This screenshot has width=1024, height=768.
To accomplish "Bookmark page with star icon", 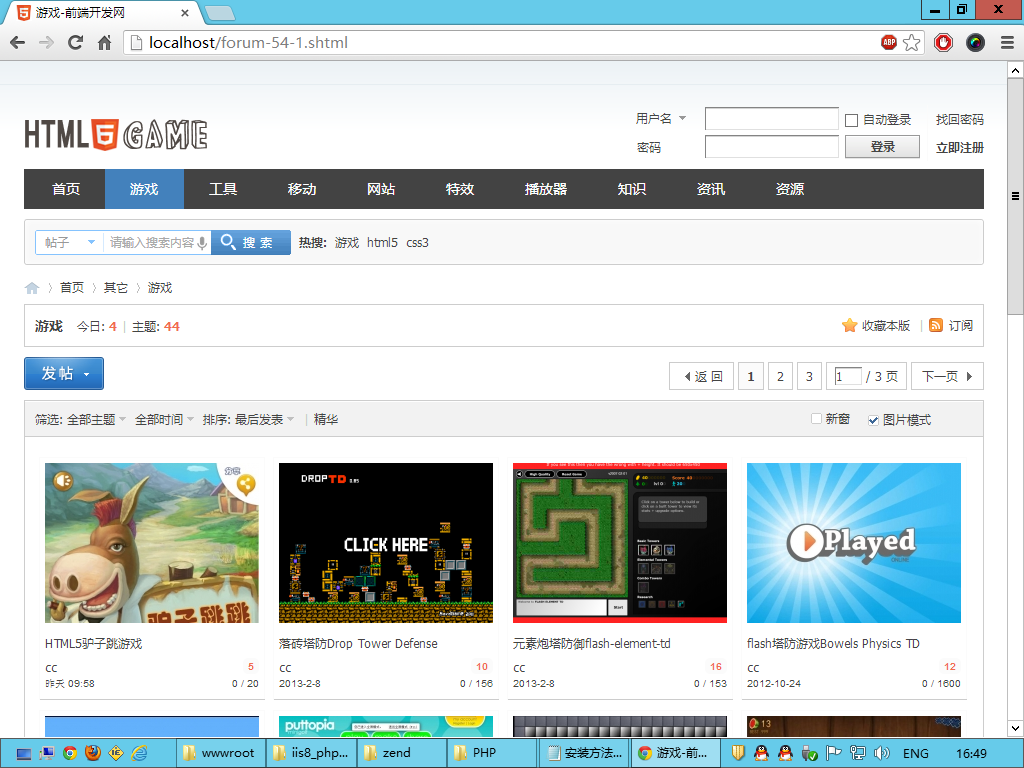I will tap(912, 42).
